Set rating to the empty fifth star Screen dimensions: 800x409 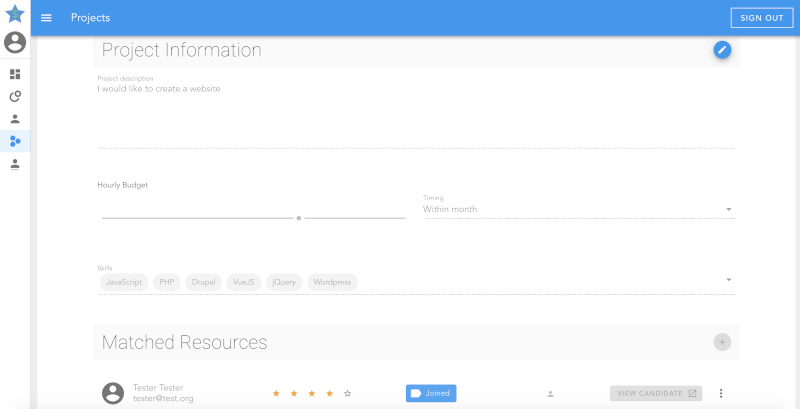coord(347,393)
